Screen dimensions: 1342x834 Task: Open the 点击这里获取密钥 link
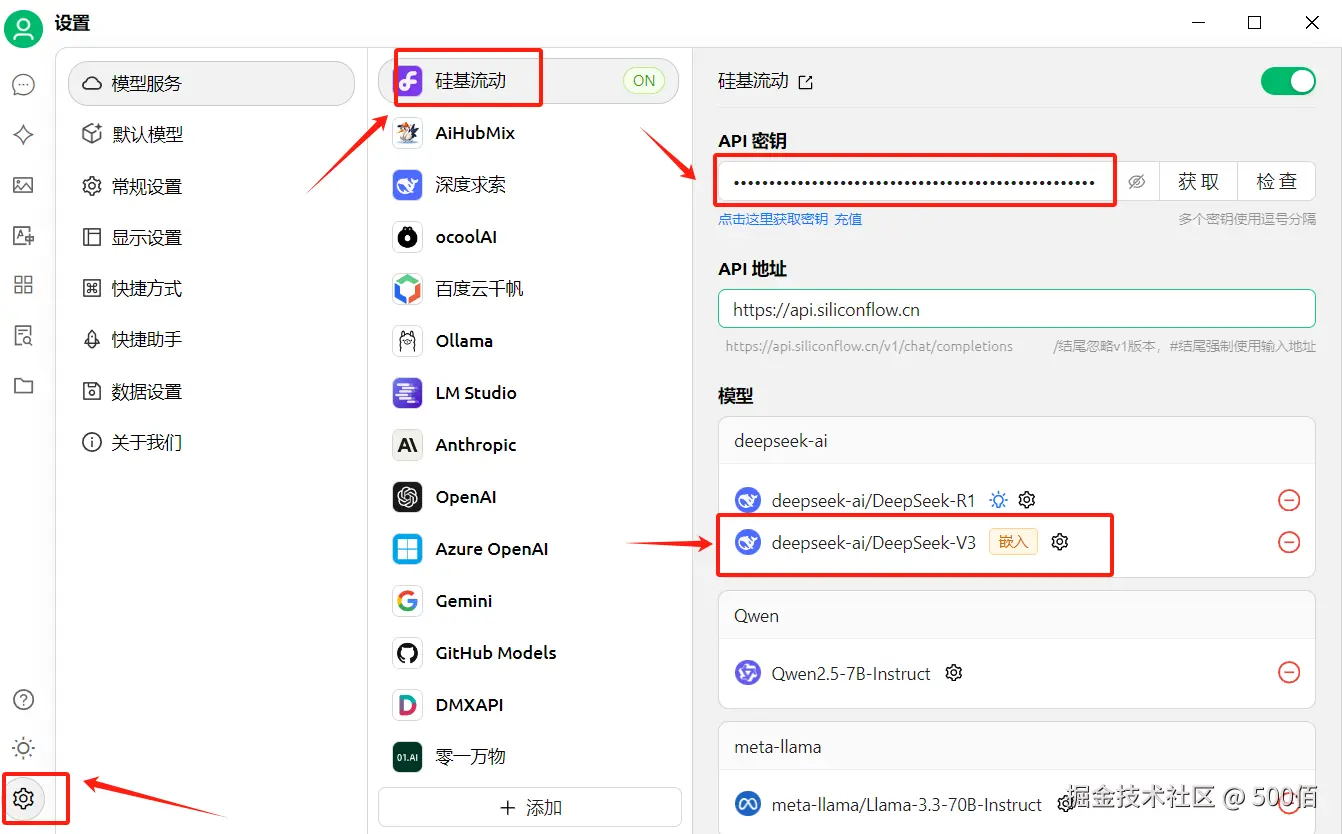point(773,219)
